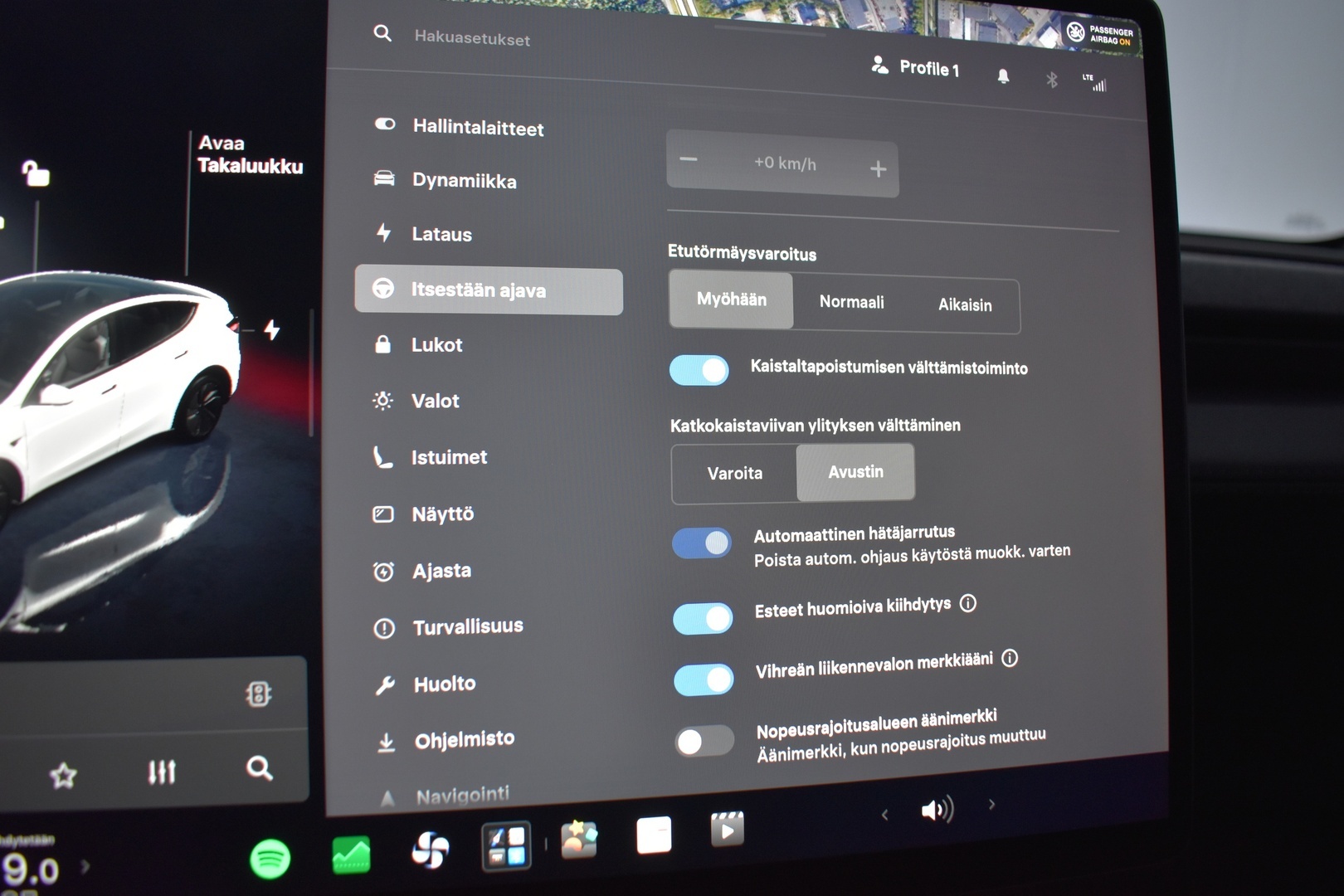Tap the traffic light icon in media card
Image resolution: width=1344 pixels, height=896 pixels.
(259, 694)
